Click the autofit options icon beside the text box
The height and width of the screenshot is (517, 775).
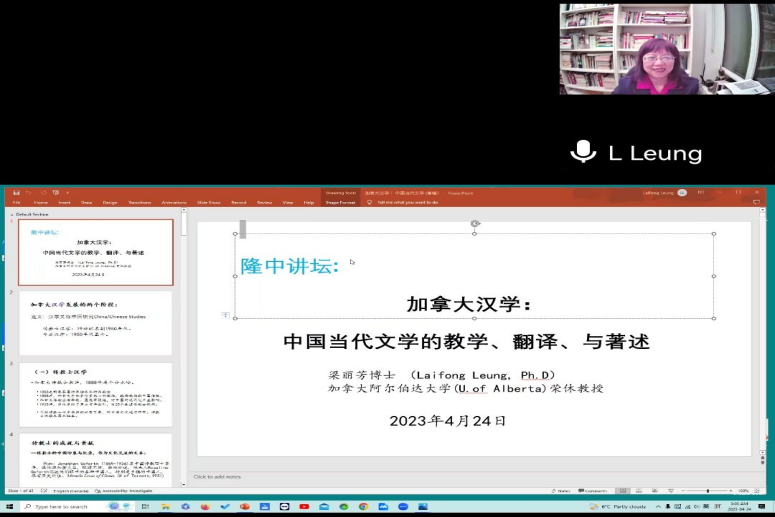225,316
